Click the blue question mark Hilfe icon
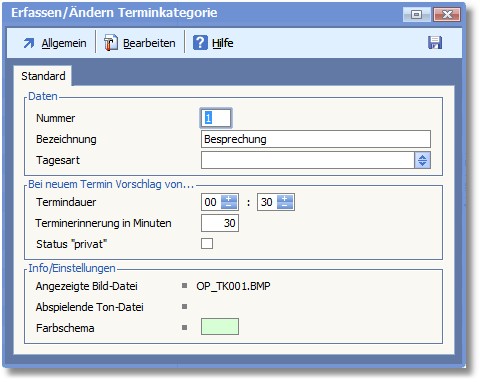Viewport: 480px width, 382px height. (x=200, y=43)
